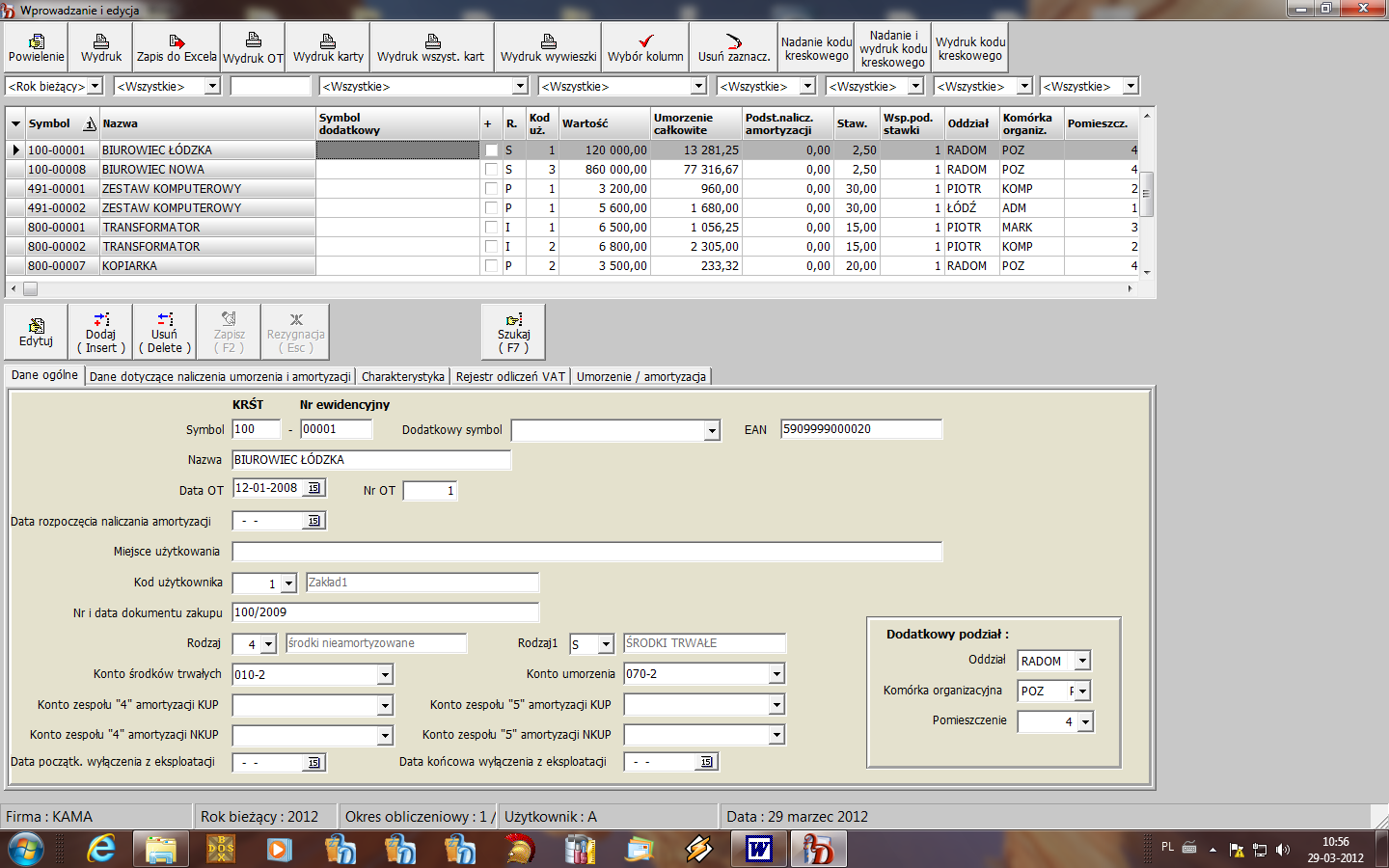The image size is (1389, 868).
Task: Click Nadanie kodu kreskowego button
Action: coord(816,48)
